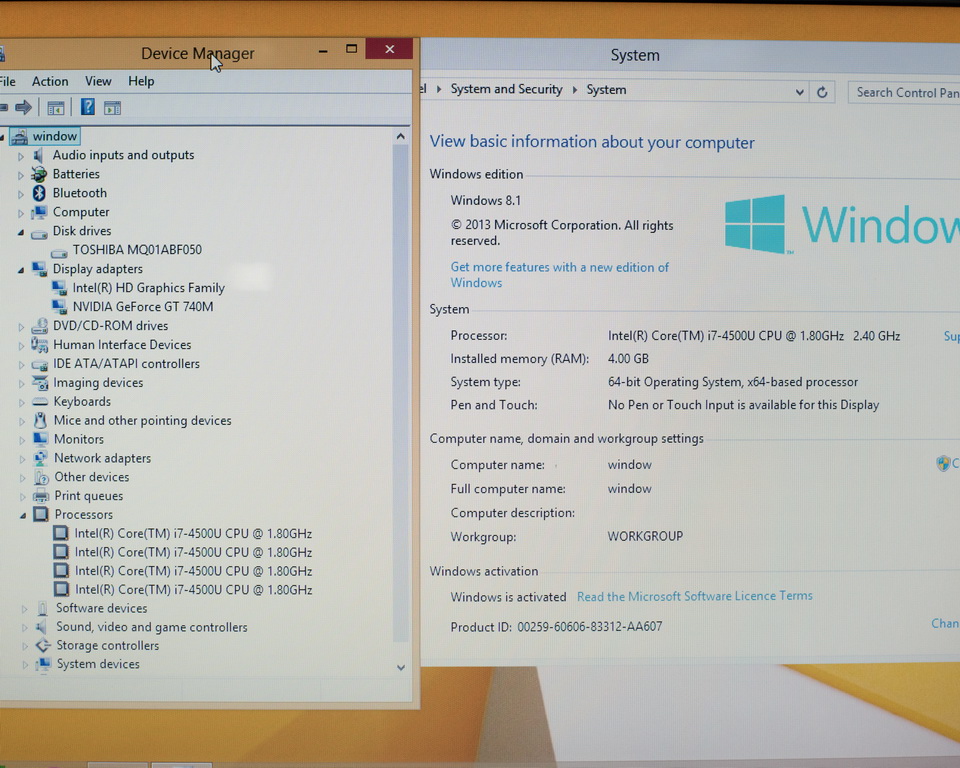Click the Action pane toolbar icon next to Help
The image size is (960, 768).
coord(112,108)
